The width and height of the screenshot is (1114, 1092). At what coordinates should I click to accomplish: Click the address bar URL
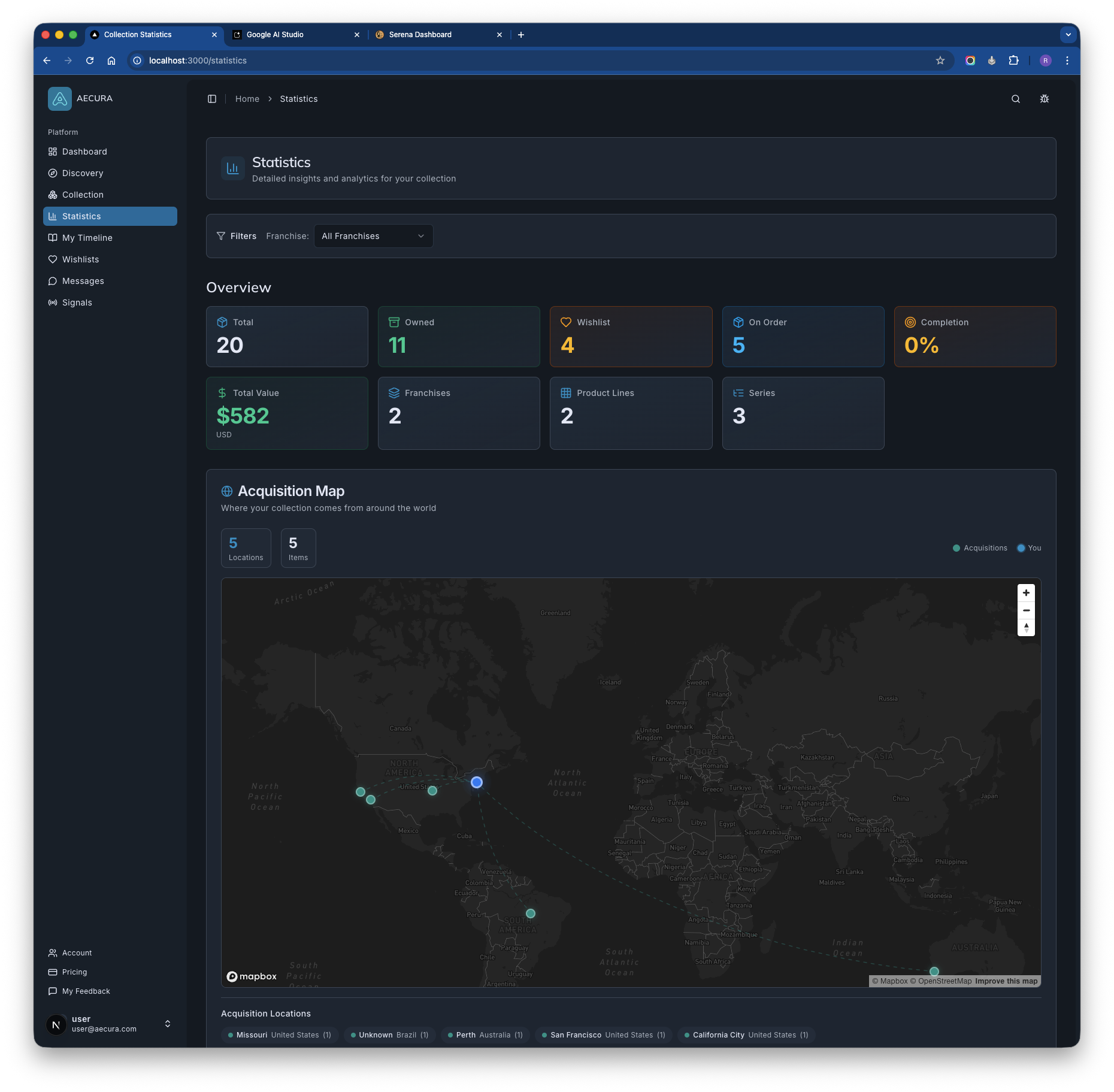(198, 61)
